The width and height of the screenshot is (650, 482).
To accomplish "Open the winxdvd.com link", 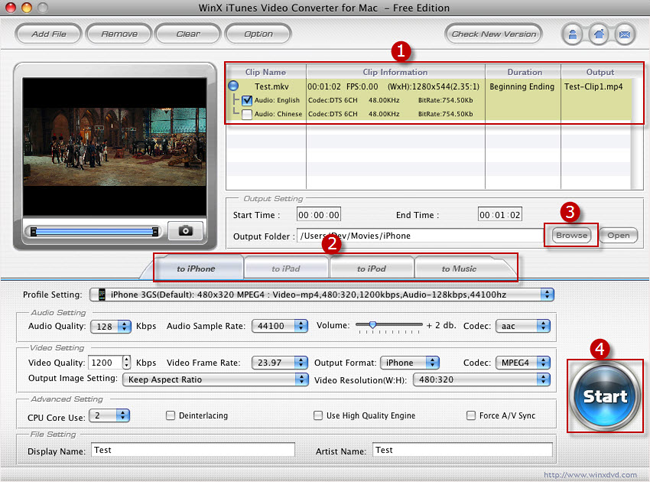I will pos(590,475).
